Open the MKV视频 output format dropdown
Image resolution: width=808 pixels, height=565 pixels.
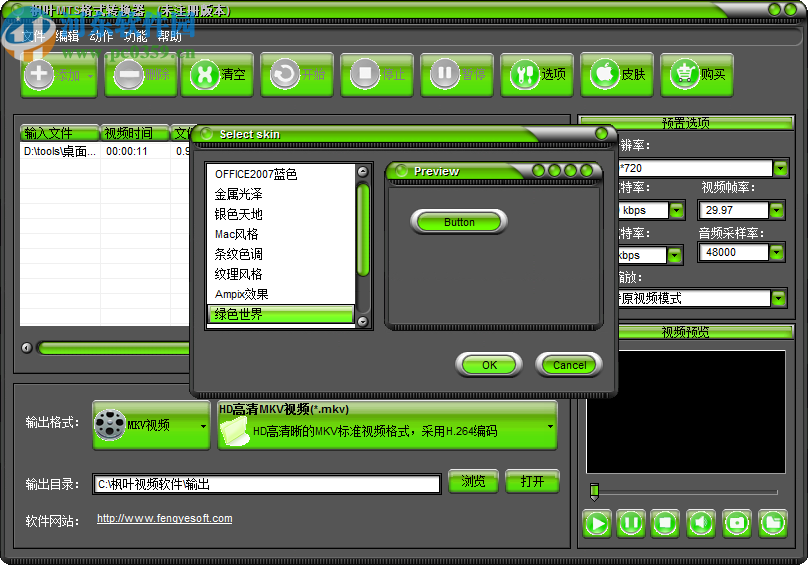click(x=152, y=425)
